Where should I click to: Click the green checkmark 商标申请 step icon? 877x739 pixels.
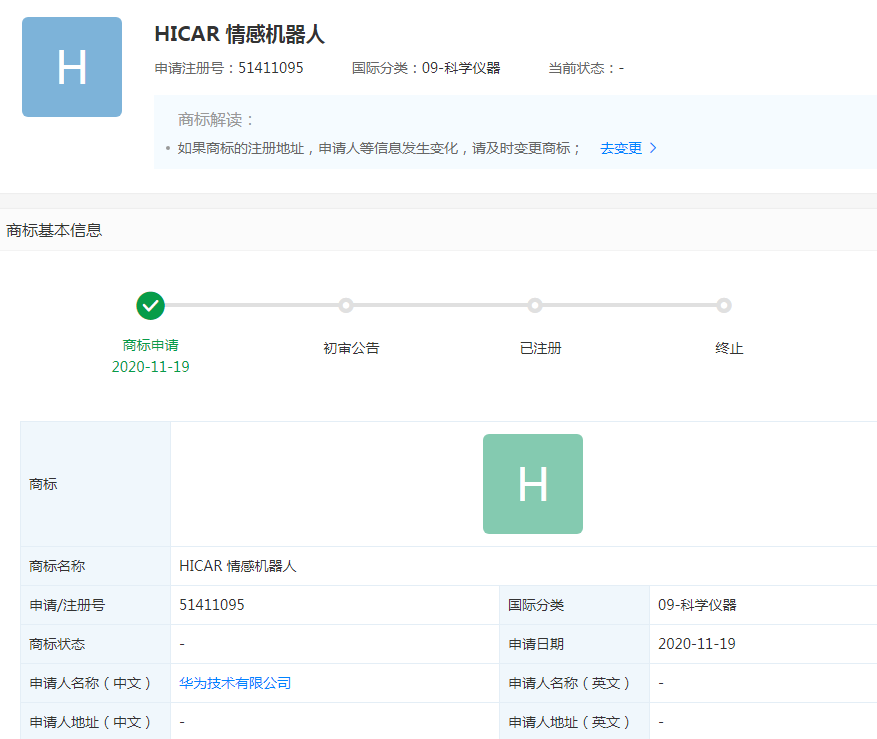tap(150, 305)
